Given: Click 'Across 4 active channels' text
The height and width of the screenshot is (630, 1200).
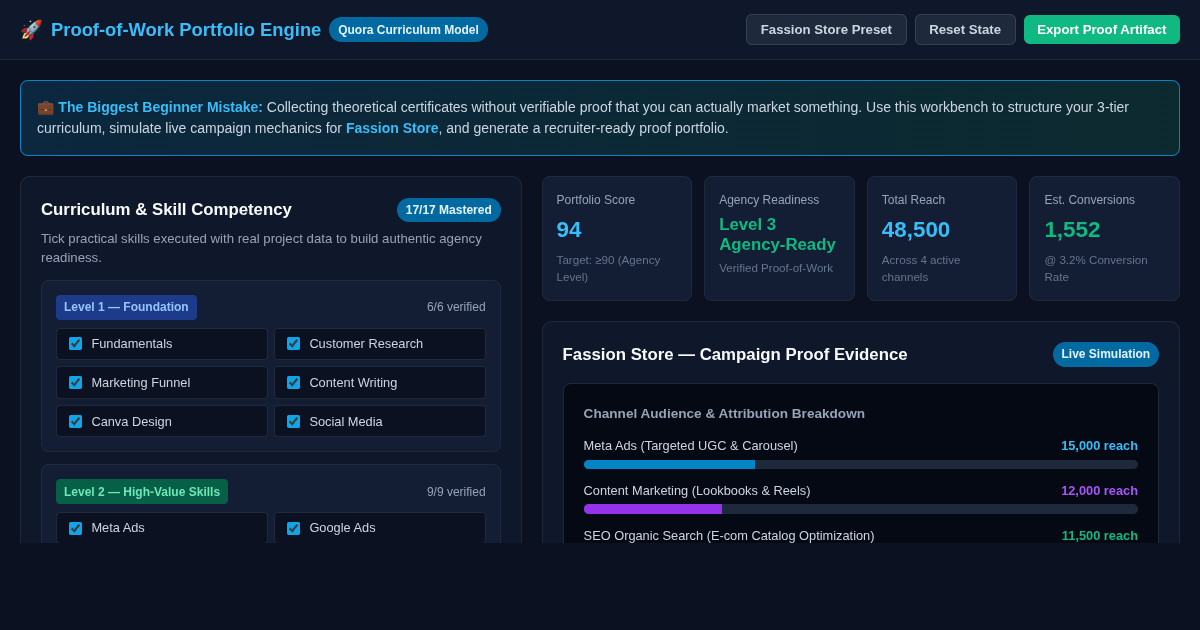Looking at the screenshot, I should [x=921, y=268].
